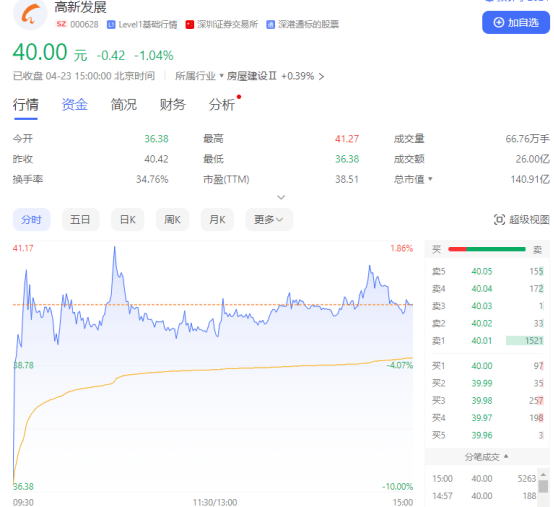Add stock via 加自选 button

(515, 23)
